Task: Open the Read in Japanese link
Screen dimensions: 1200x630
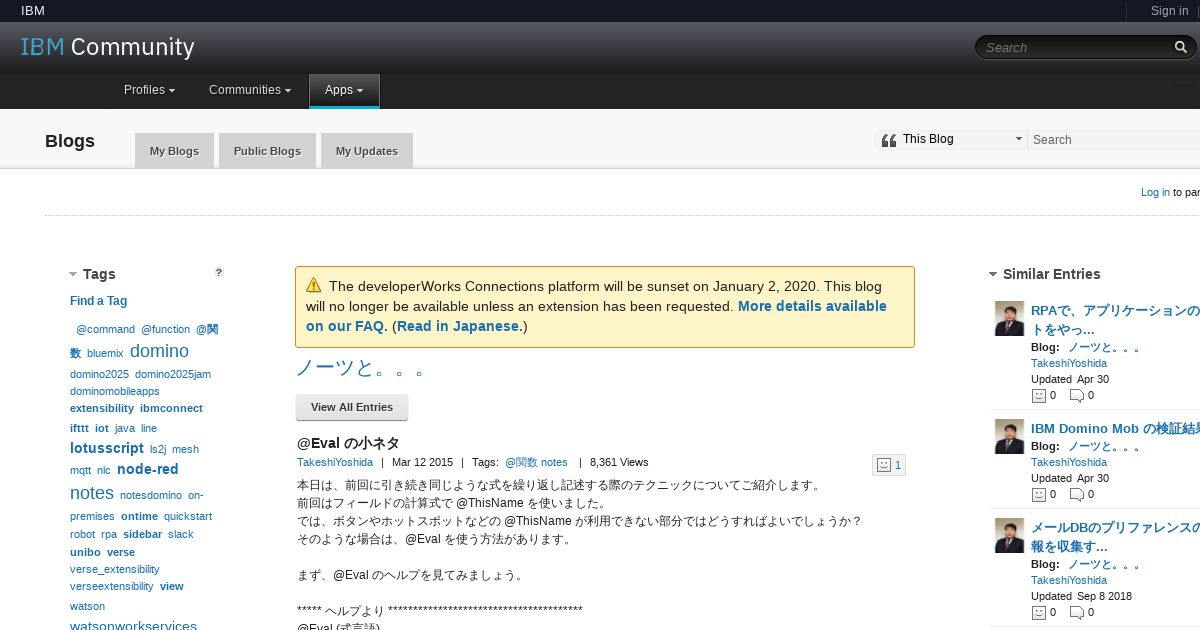Action: coord(459,326)
